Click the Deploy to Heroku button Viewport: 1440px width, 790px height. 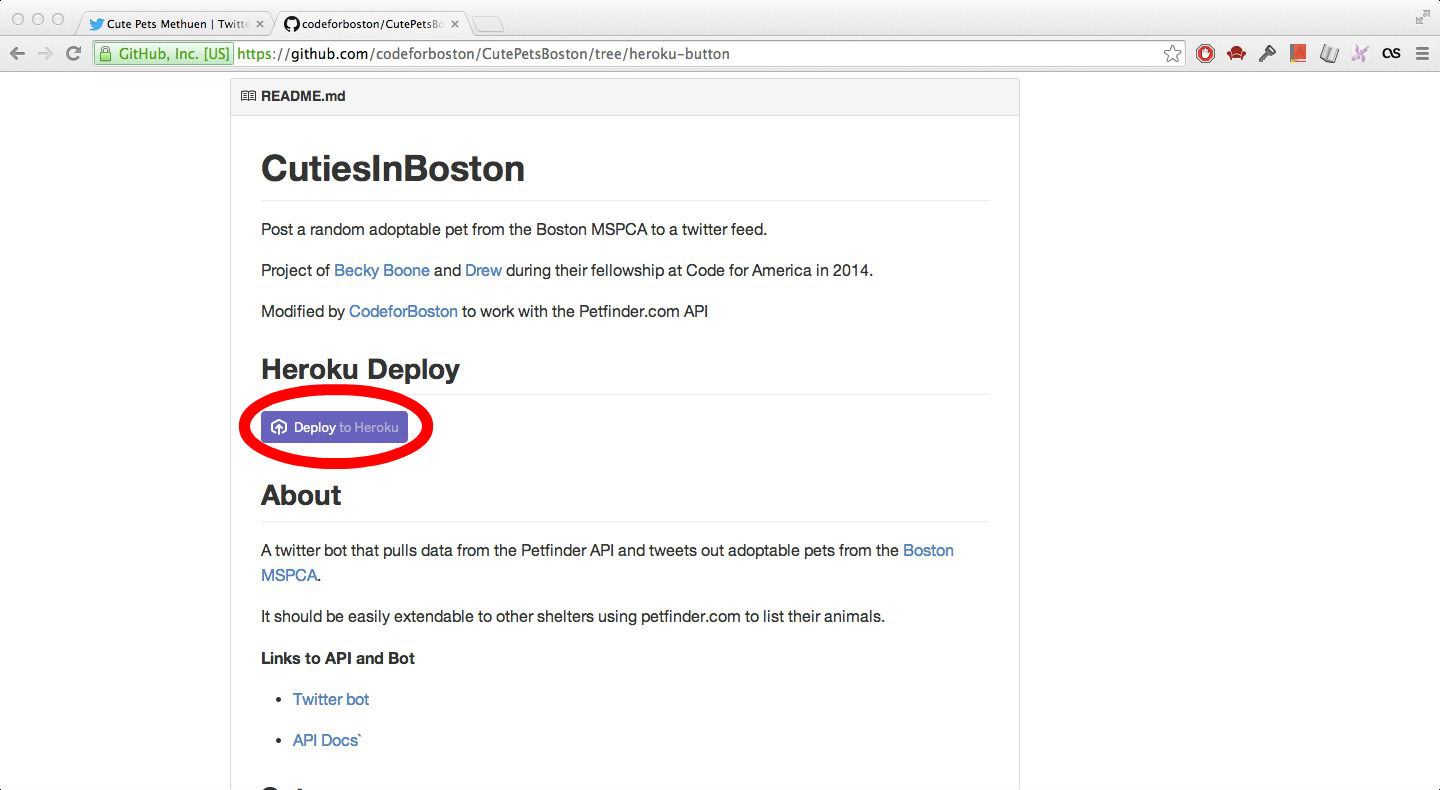click(x=334, y=427)
